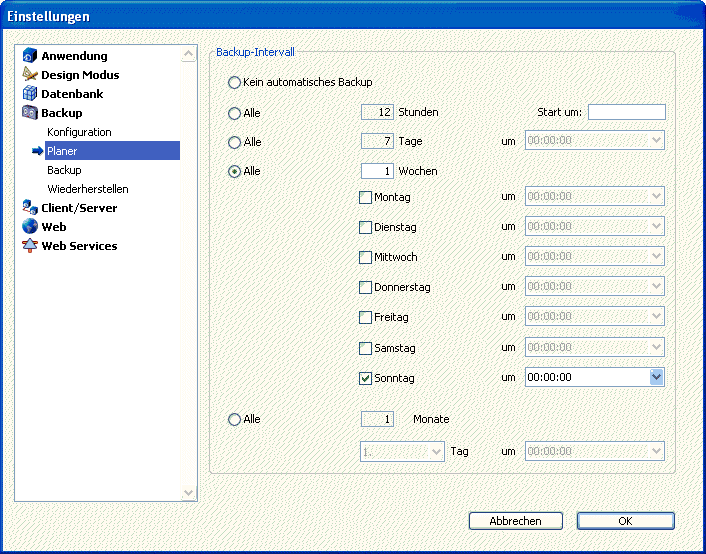Screen dimensions: 706x554
Task: Click the Web Services icon
Action: click(x=30, y=246)
